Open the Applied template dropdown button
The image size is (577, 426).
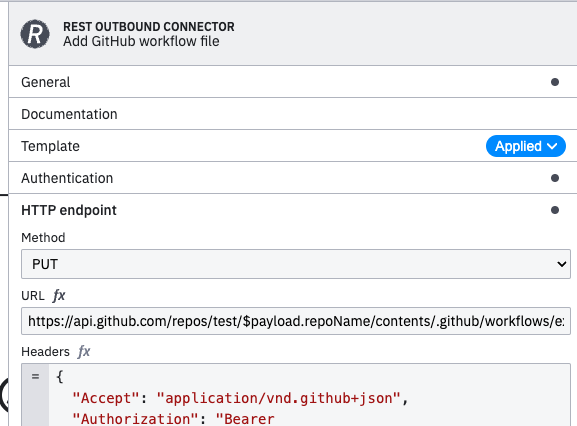pos(525,146)
